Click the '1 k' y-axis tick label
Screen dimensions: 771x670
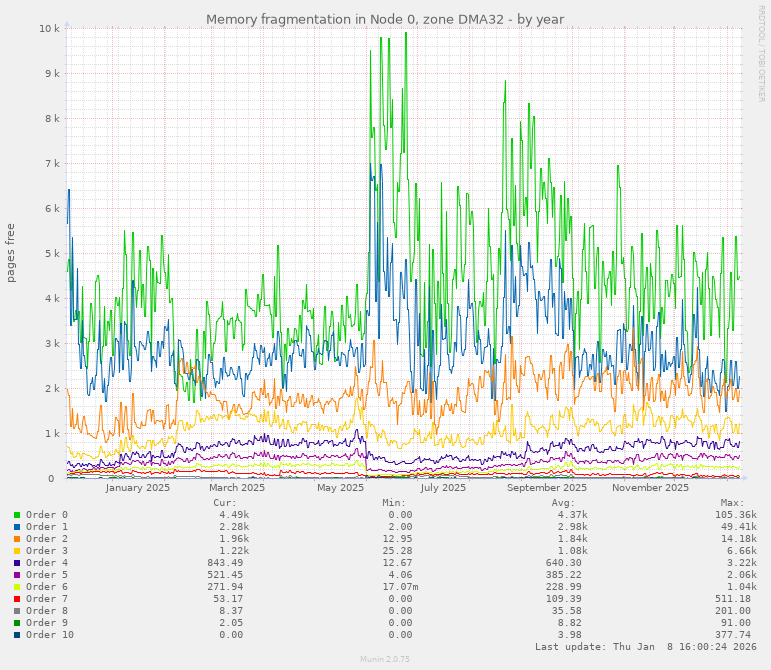[x=52, y=434]
